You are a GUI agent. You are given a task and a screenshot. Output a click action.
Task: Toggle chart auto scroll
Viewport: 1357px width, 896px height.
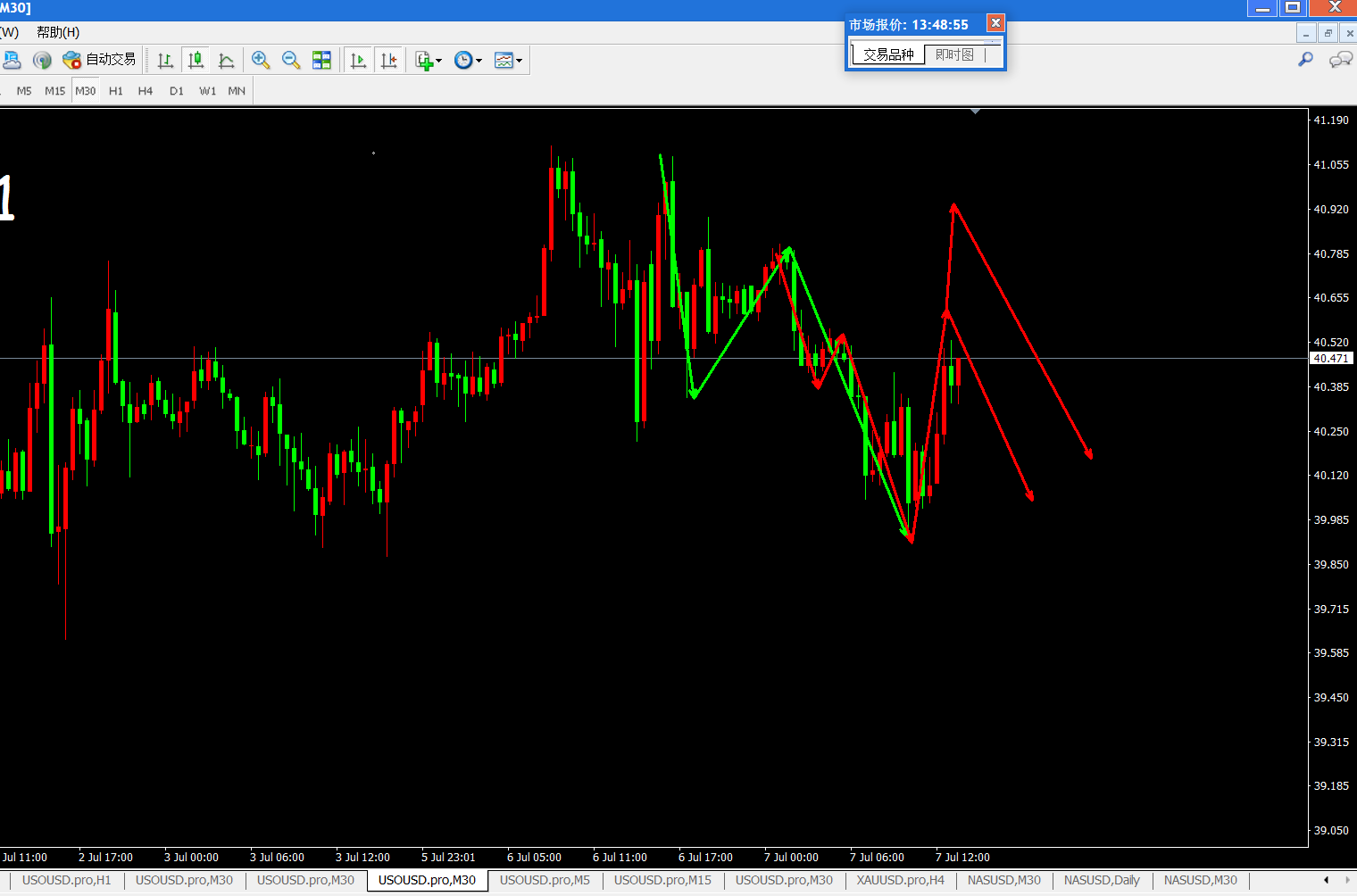click(358, 60)
